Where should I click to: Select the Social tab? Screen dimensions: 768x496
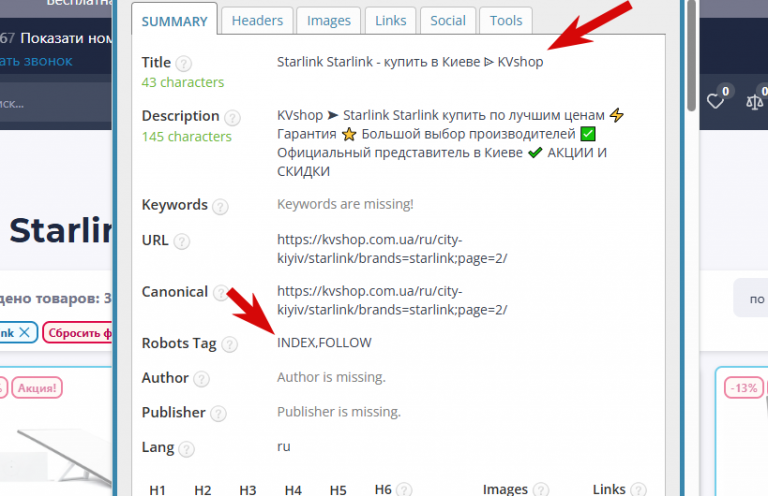pos(448,21)
